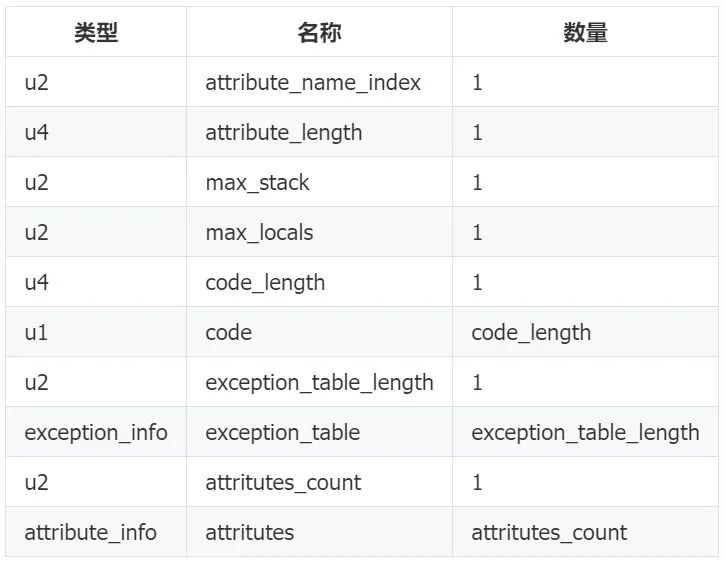Click the code name cell
Screen dimensions: 725x562
coord(229,332)
